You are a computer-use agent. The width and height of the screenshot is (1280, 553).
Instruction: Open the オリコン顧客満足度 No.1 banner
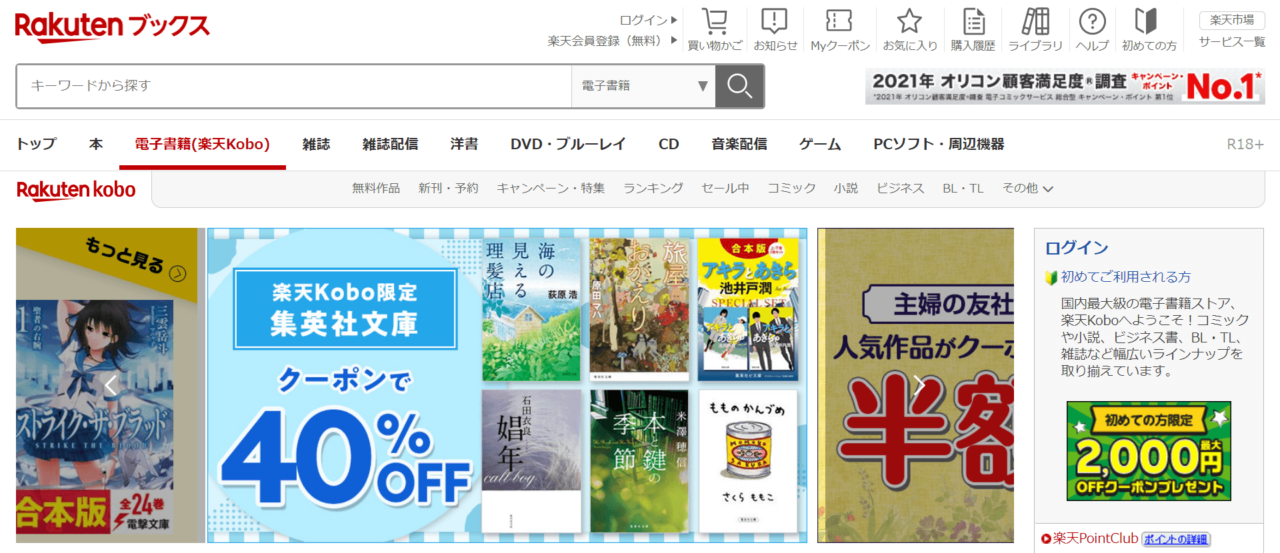[x=1065, y=86]
